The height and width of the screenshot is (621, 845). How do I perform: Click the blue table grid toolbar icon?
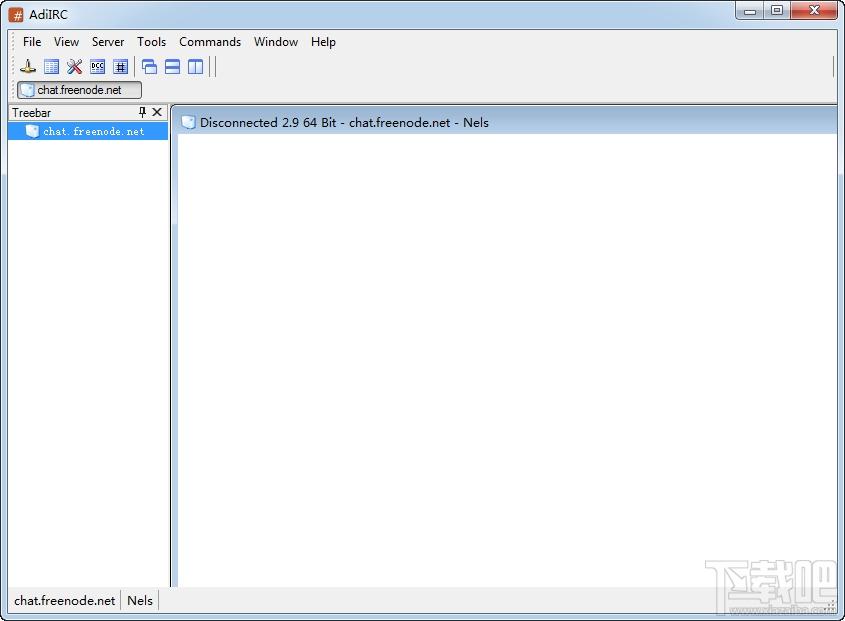[x=51, y=67]
